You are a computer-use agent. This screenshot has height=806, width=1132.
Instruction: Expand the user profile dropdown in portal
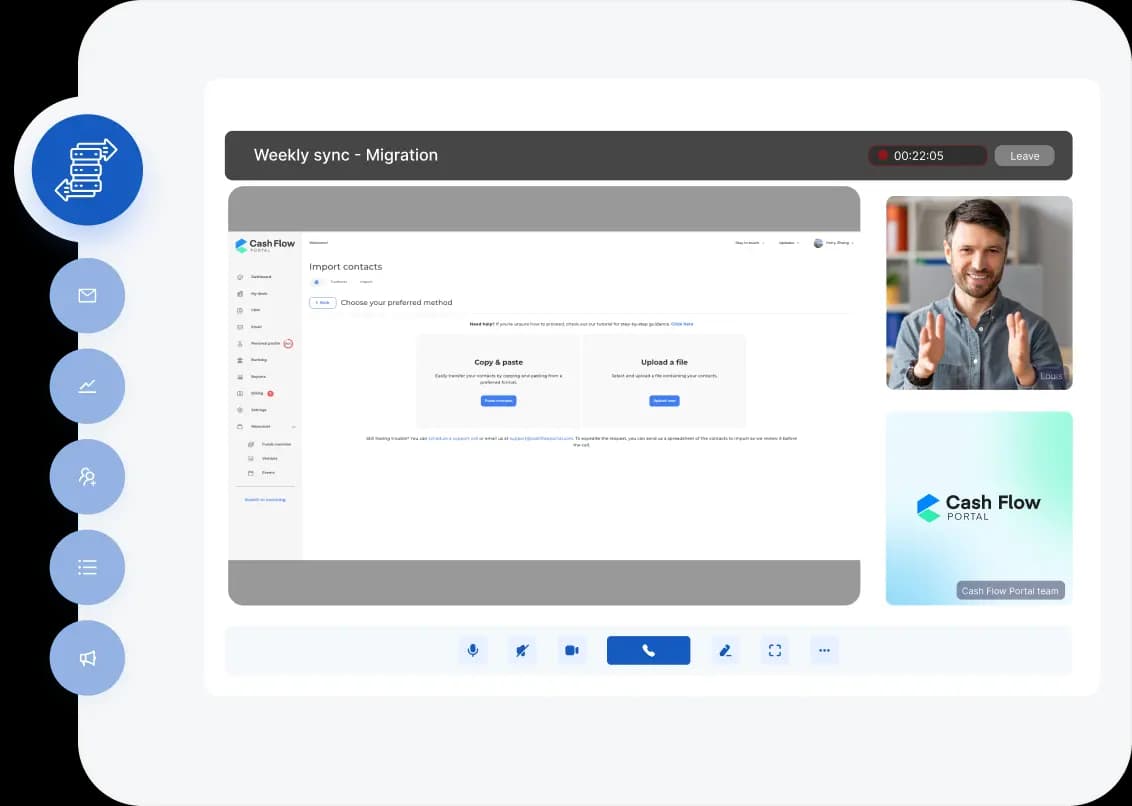click(x=834, y=243)
